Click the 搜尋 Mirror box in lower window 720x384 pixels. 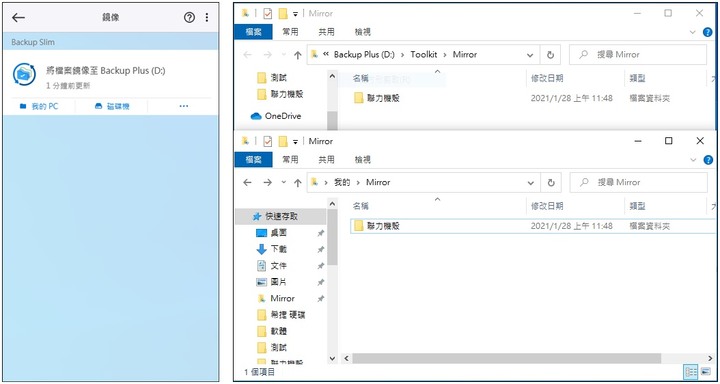tap(638, 182)
